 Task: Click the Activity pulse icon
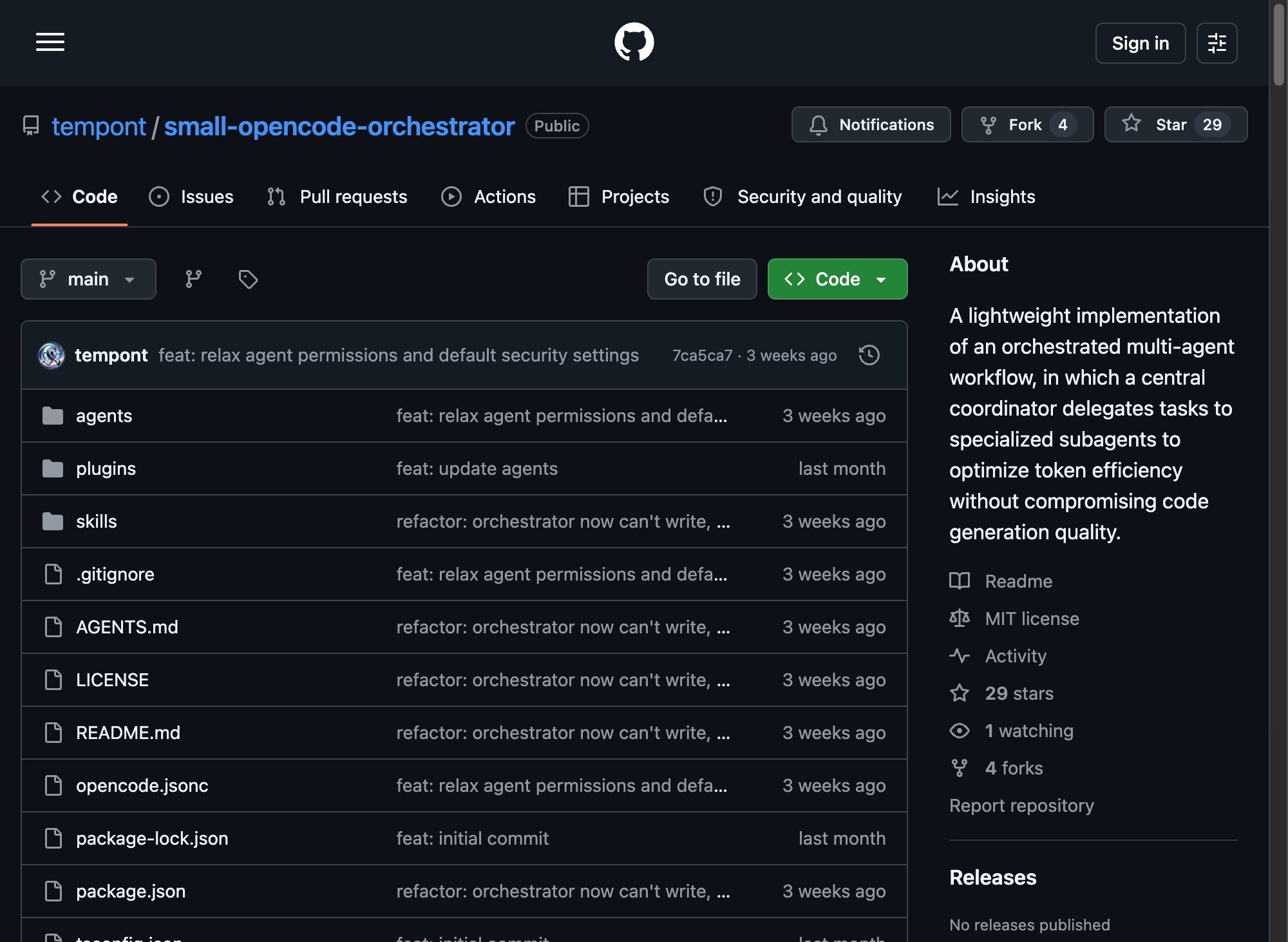[960, 656]
